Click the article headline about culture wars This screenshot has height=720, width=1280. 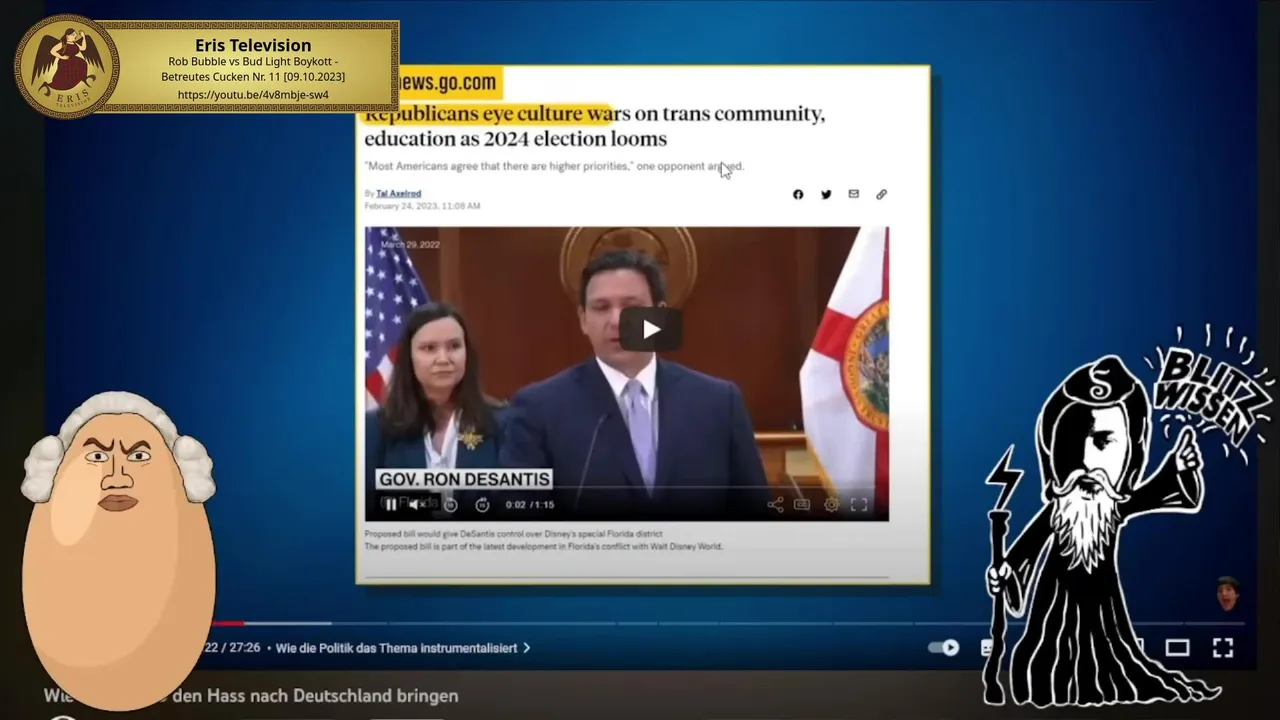click(594, 126)
